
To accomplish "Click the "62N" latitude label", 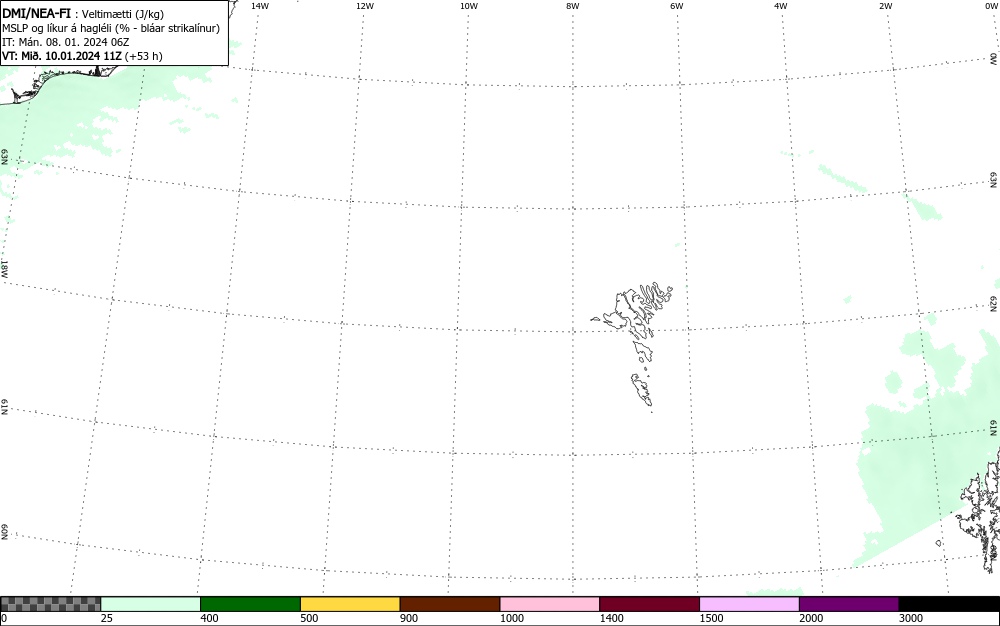I will tap(994, 304).
